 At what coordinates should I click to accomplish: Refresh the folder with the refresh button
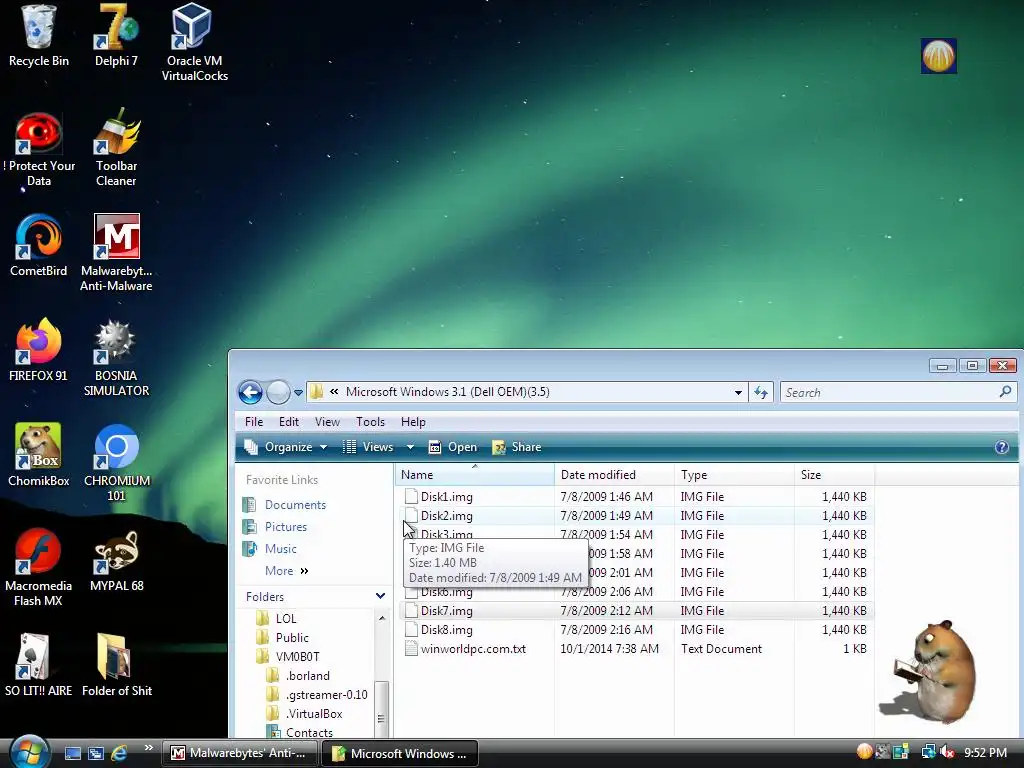[761, 392]
